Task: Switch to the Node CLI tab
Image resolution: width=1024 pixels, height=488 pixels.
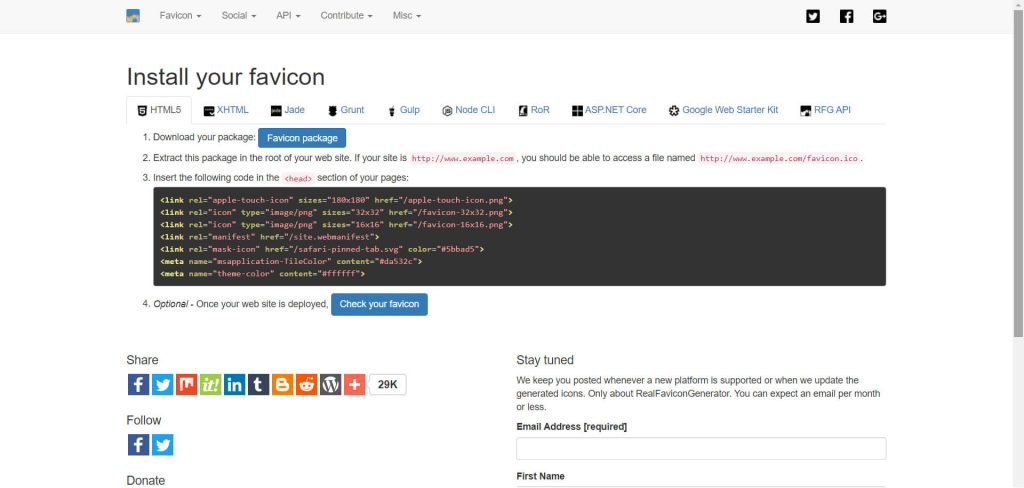Action: coord(469,110)
